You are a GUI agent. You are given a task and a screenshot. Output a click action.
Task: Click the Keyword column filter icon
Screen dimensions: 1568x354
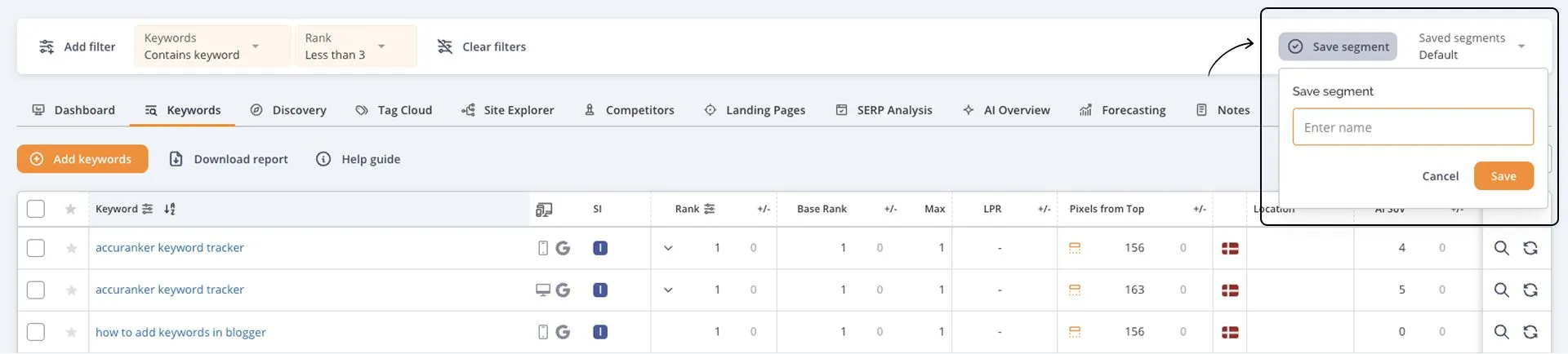[147, 210]
